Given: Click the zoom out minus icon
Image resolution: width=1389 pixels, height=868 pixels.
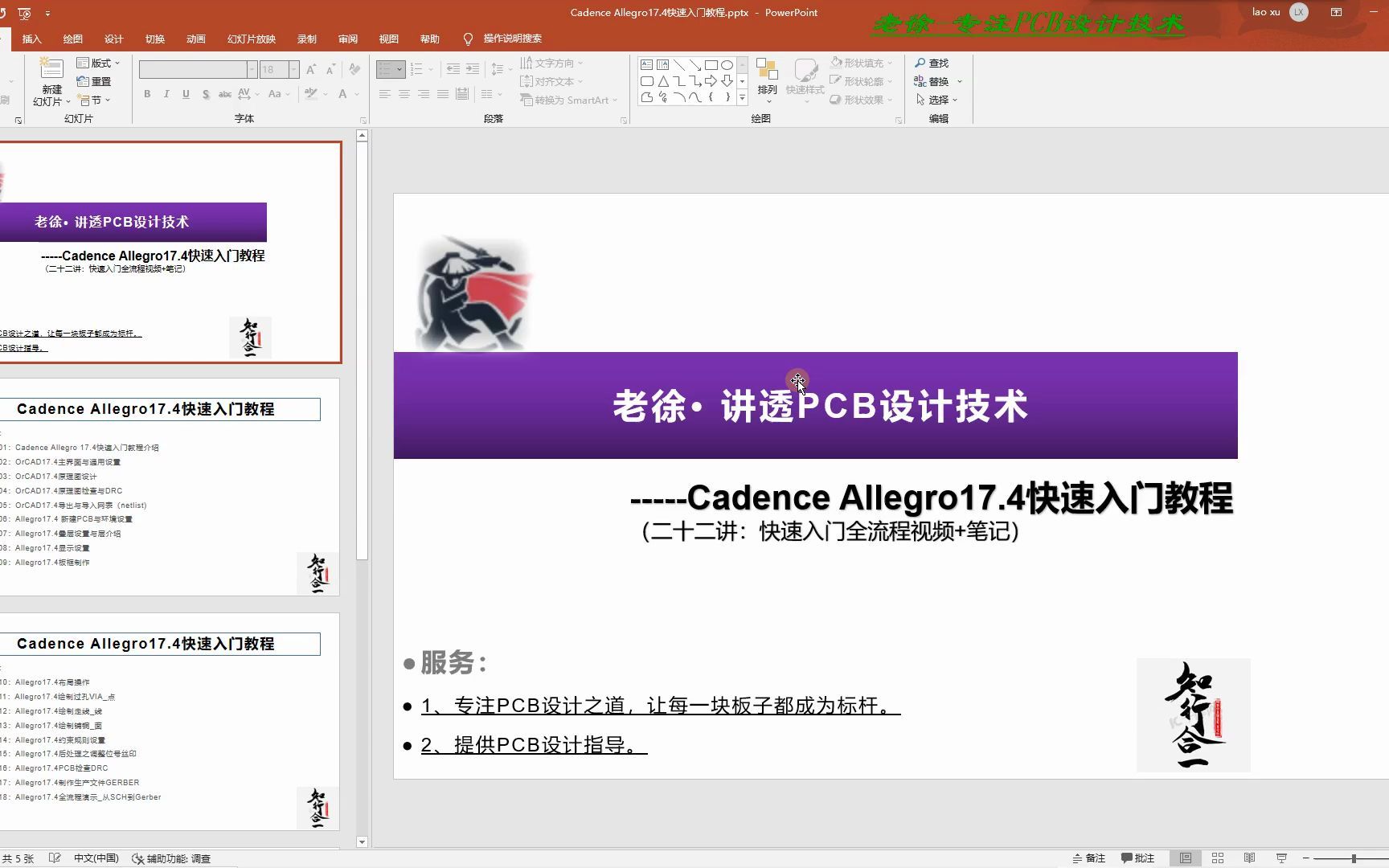Looking at the screenshot, I should pyautogui.click(x=1306, y=858).
